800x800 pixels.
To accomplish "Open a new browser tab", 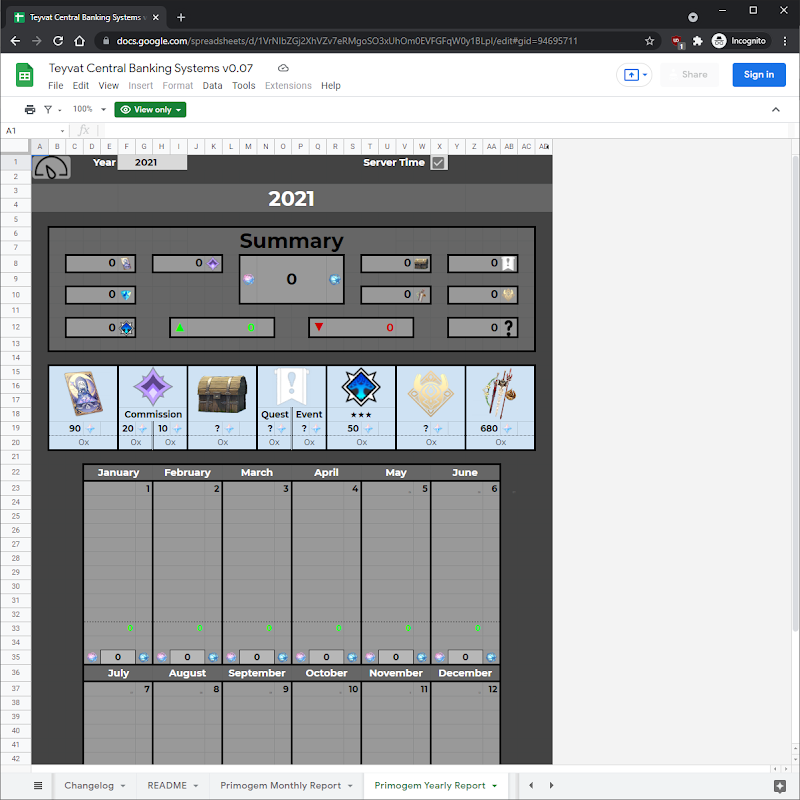I will pyautogui.click(x=181, y=17).
